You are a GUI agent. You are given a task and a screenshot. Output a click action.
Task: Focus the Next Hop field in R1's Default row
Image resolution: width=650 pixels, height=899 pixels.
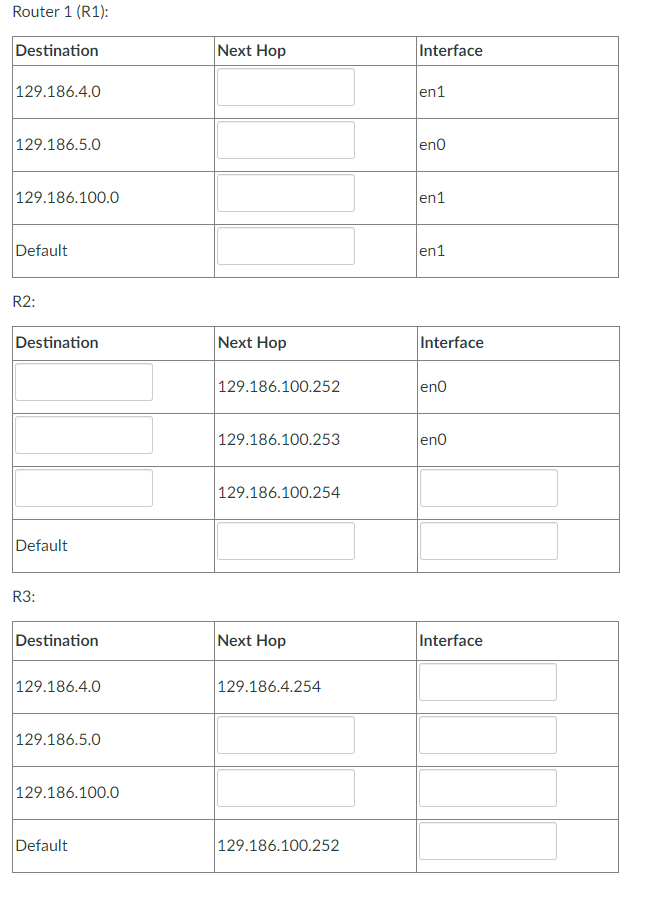(x=285, y=246)
